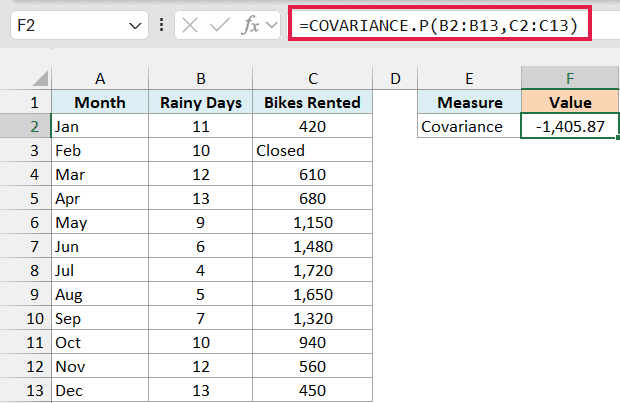This screenshot has width=620, height=403.
Task: Click the Enter checkmark icon in formula bar
Action: (219, 26)
